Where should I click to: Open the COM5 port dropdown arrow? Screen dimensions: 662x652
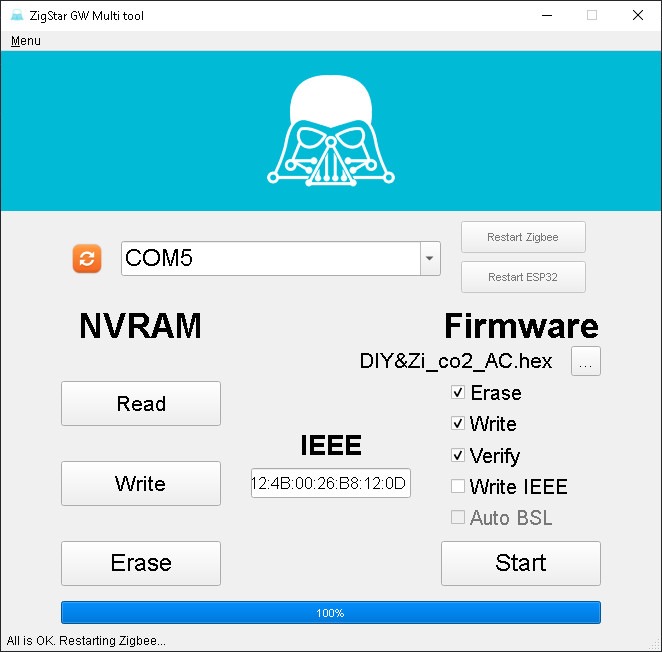tap(430, 258)
